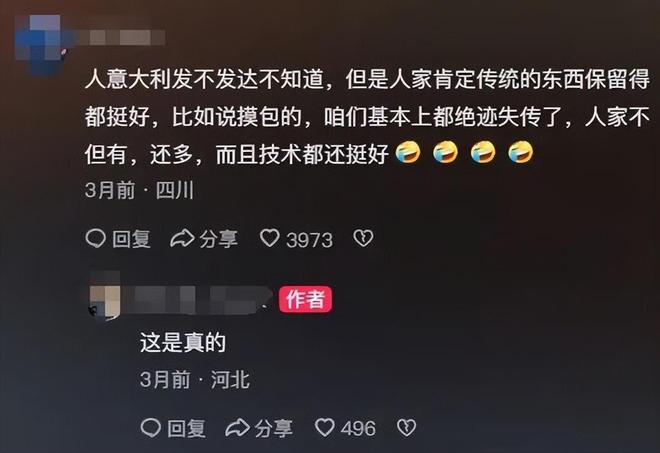Click the 回复 text on the author's reply
The width and height of the screenshot is (660, 453).
[x=186, y=428]
